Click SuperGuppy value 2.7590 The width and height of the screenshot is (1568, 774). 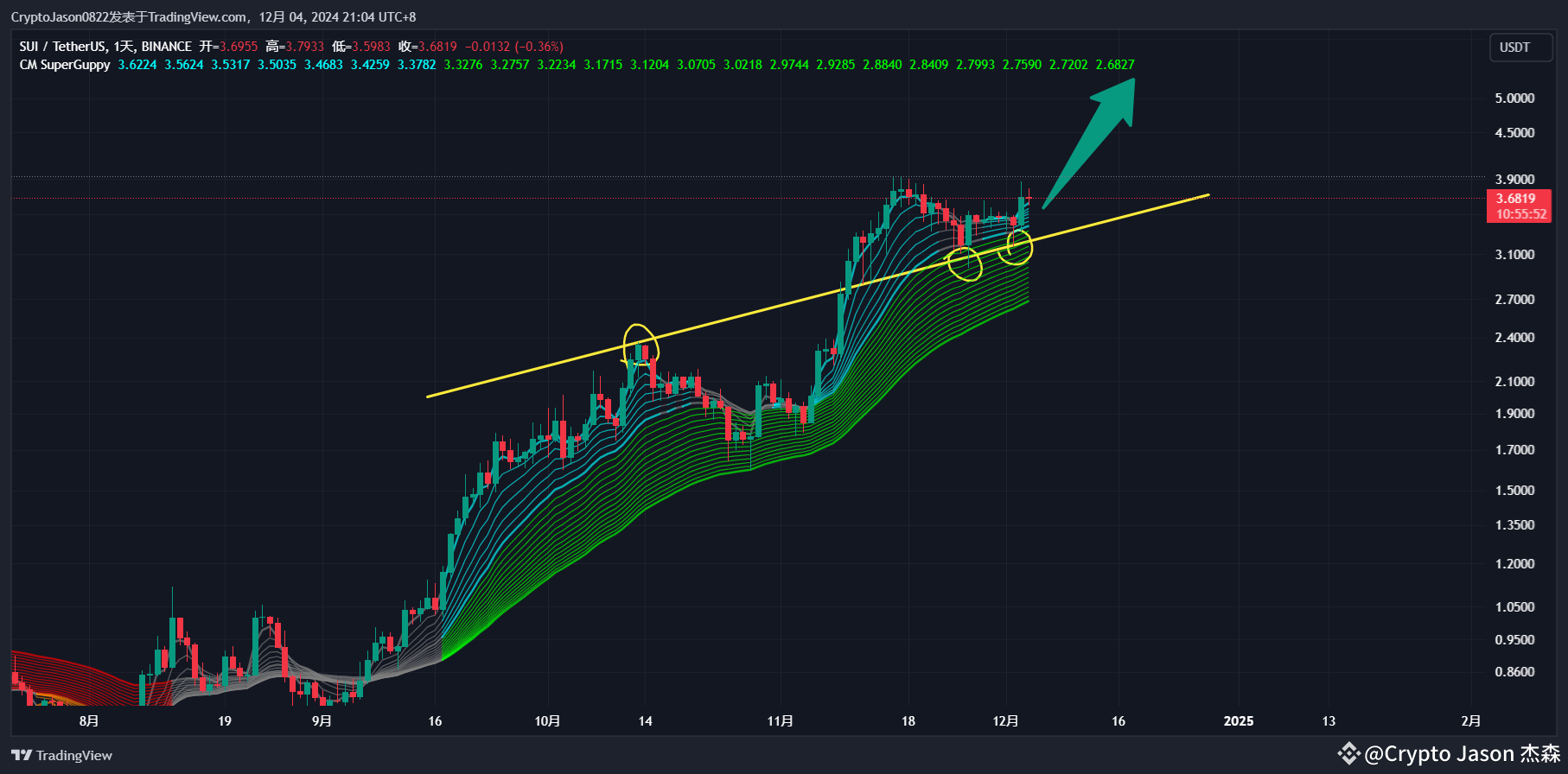click(x=1022, y=65)
